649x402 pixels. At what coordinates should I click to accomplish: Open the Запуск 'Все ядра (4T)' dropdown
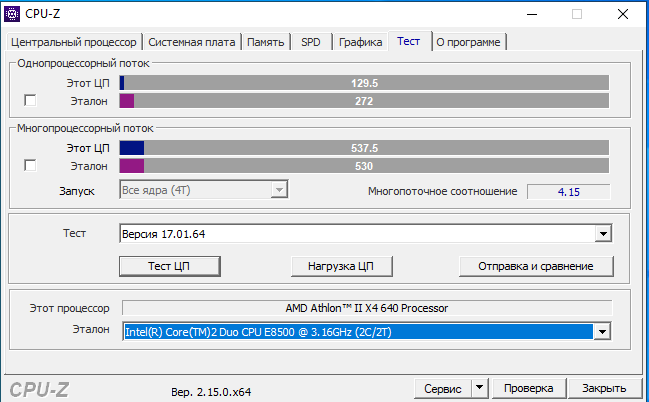tap(204, 190)
